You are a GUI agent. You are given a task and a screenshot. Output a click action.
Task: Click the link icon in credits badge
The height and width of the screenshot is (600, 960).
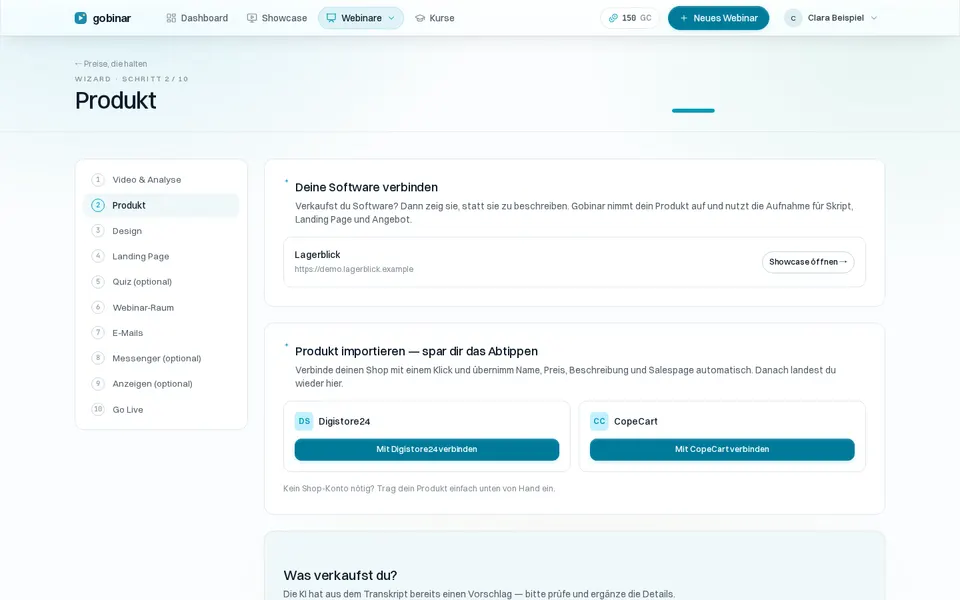[613, 18]
